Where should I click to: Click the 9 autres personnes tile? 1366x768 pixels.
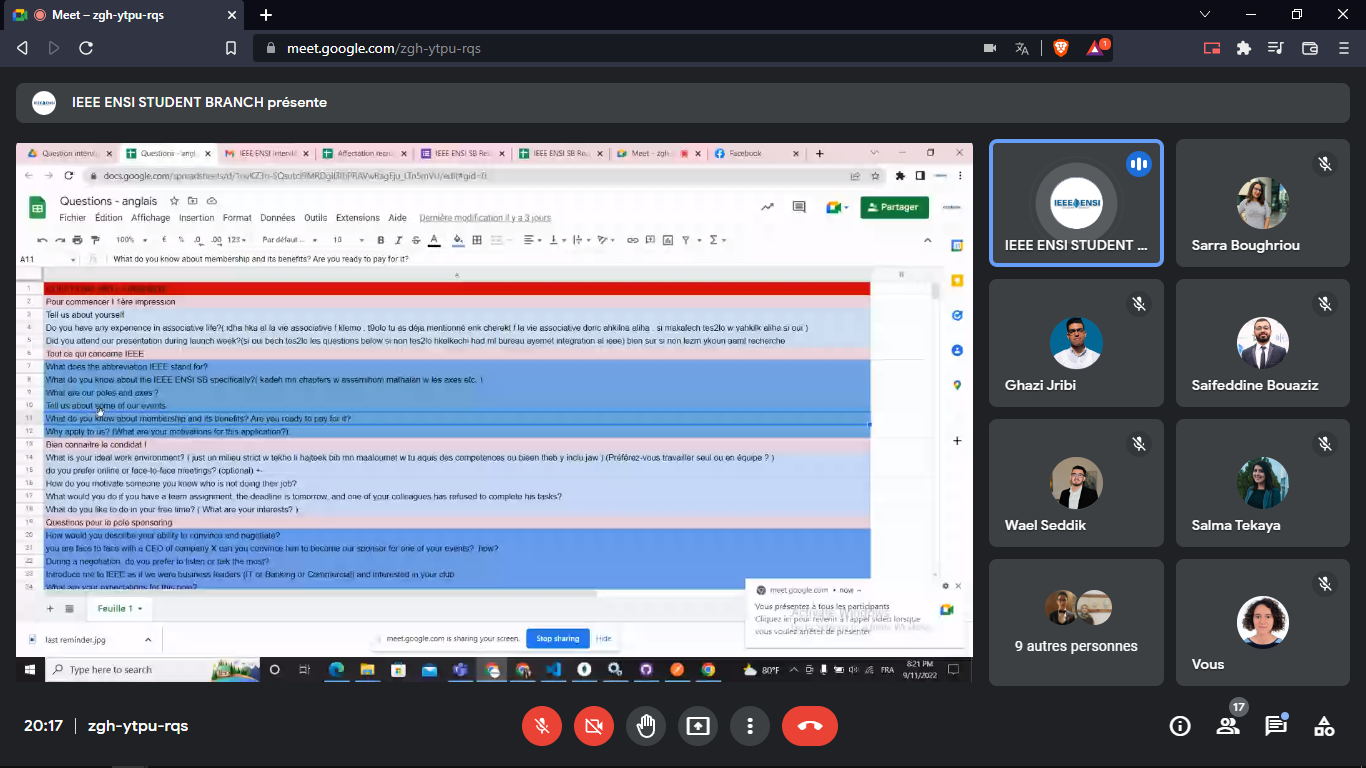1076,622
